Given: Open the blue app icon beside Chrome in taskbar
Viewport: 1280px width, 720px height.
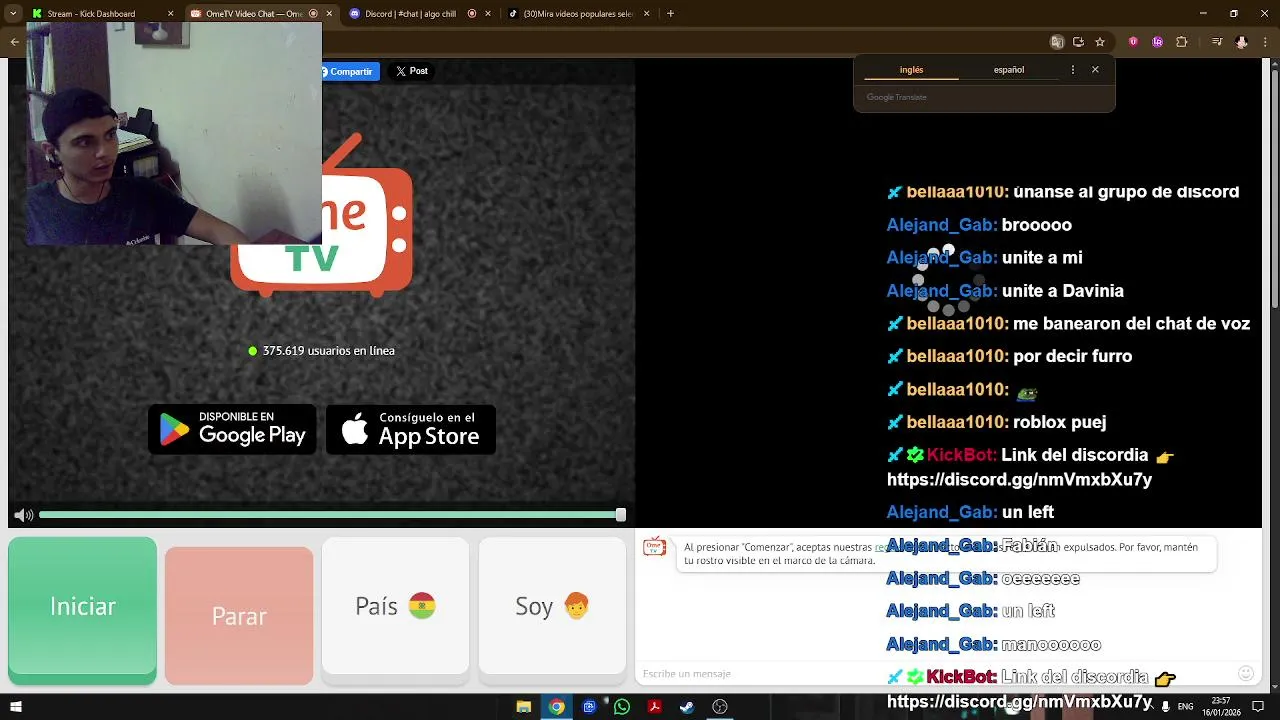Looking at the screenshot, I should 589,707.
